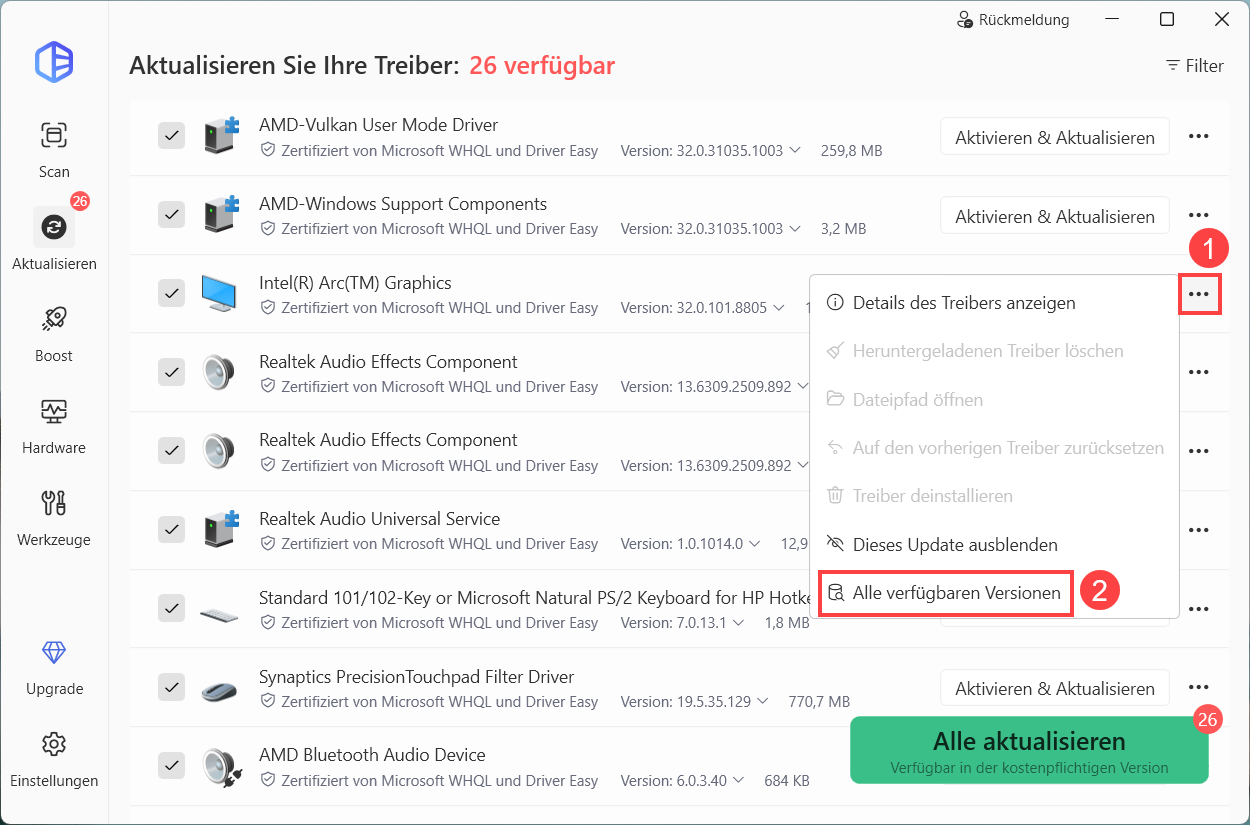1250x825 pixels.
Task: Open more options for AMD-Vulkan User Mode Driver
Action: [1199, 136]
